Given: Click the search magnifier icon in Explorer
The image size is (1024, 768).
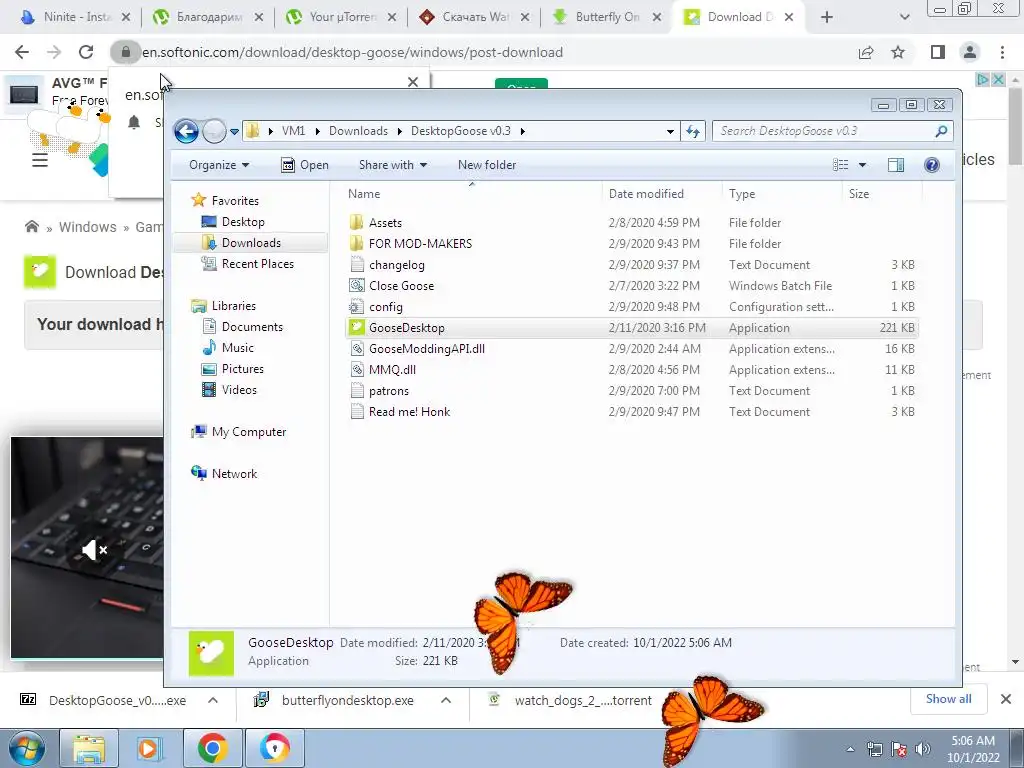Looking at the screenshot, I should pos(941,131).
